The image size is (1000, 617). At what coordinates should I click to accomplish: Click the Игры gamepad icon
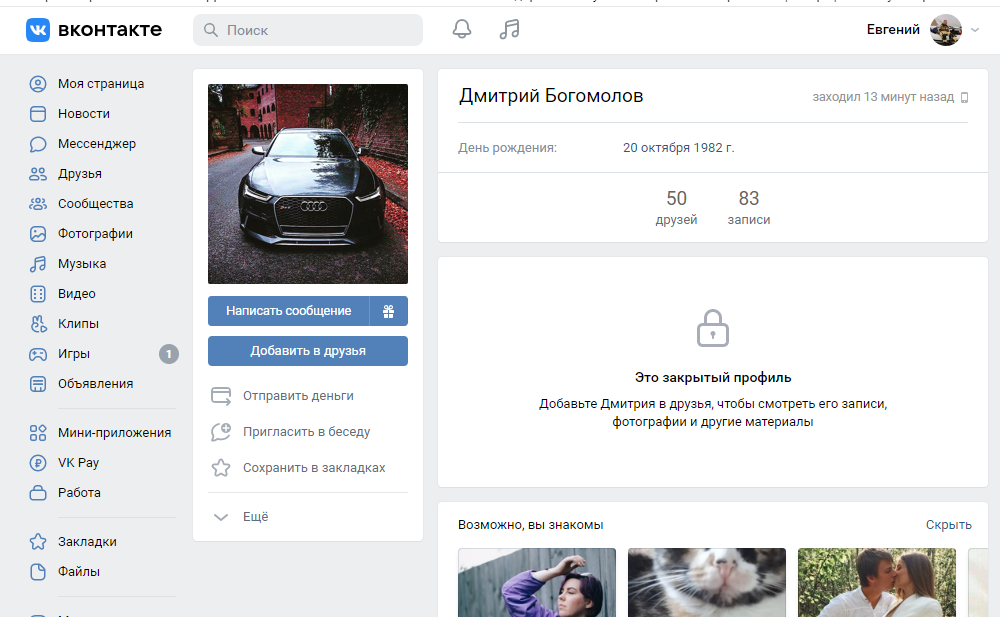pos(38,353)
